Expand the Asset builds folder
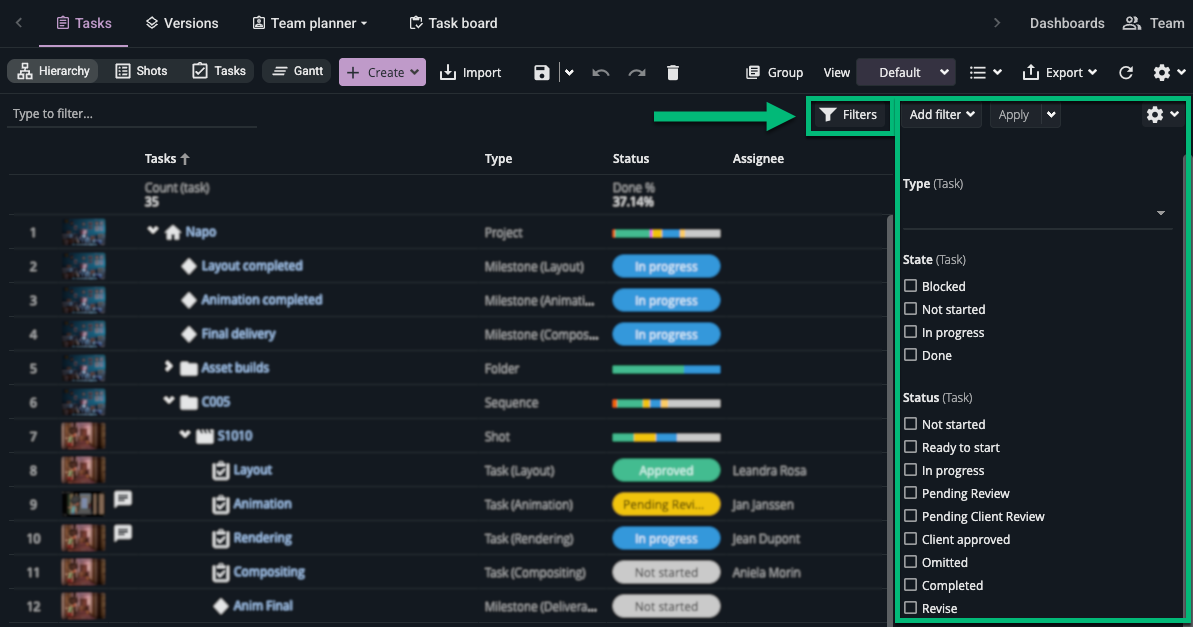The image size is (1193, 627). (169, 367)
